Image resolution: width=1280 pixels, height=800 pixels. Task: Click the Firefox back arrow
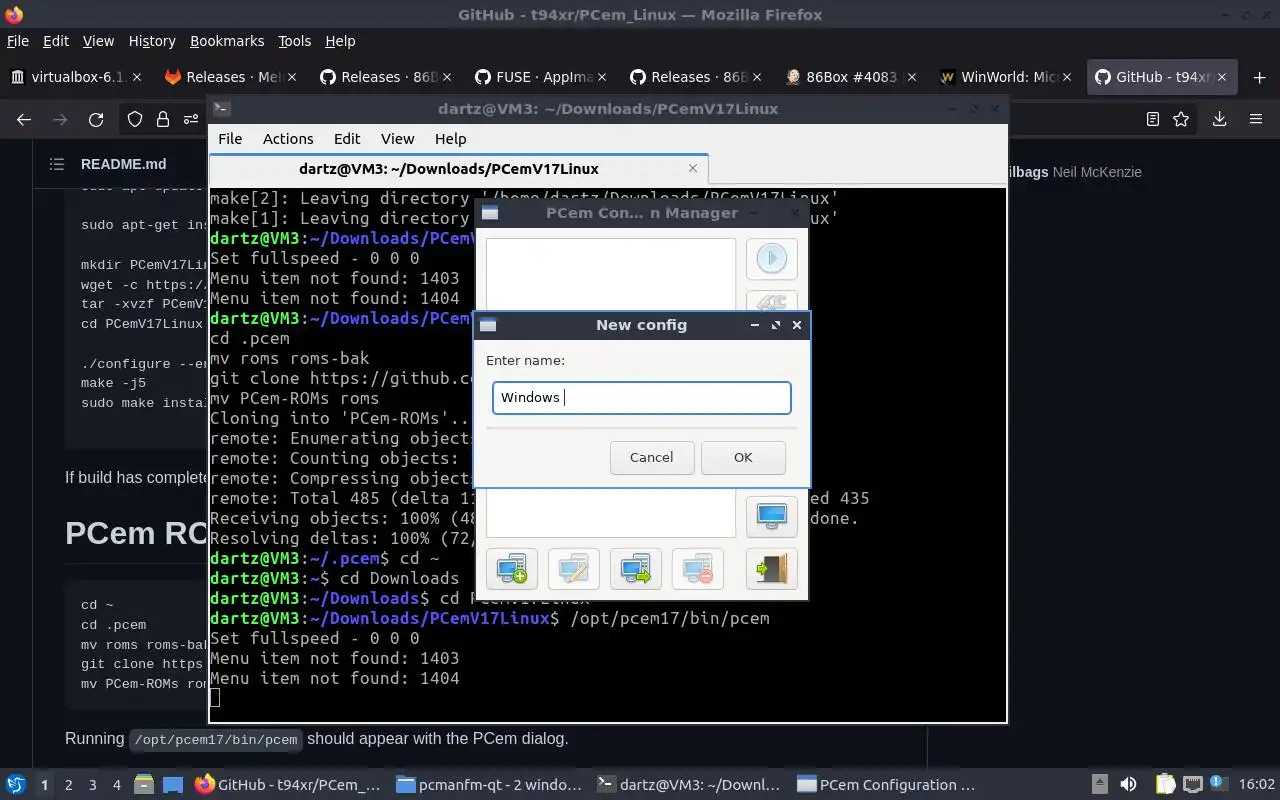(x=24, y=119)
